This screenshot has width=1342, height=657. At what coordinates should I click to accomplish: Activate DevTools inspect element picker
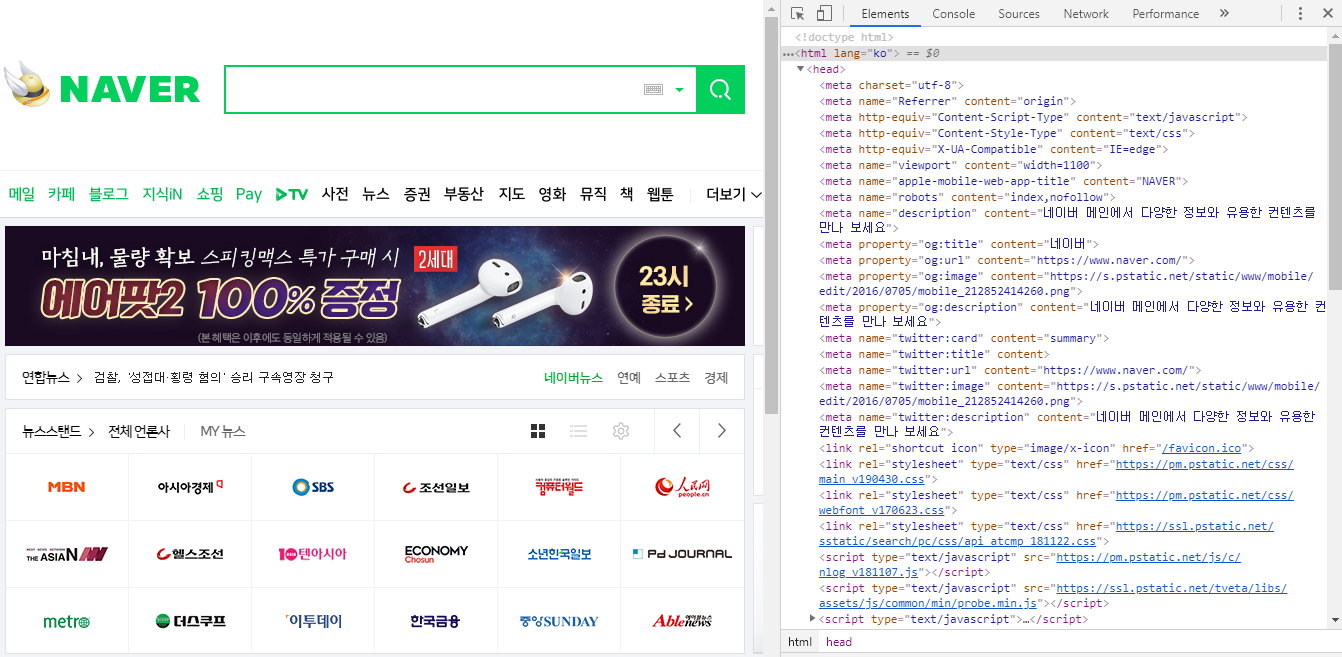point(797,13)
